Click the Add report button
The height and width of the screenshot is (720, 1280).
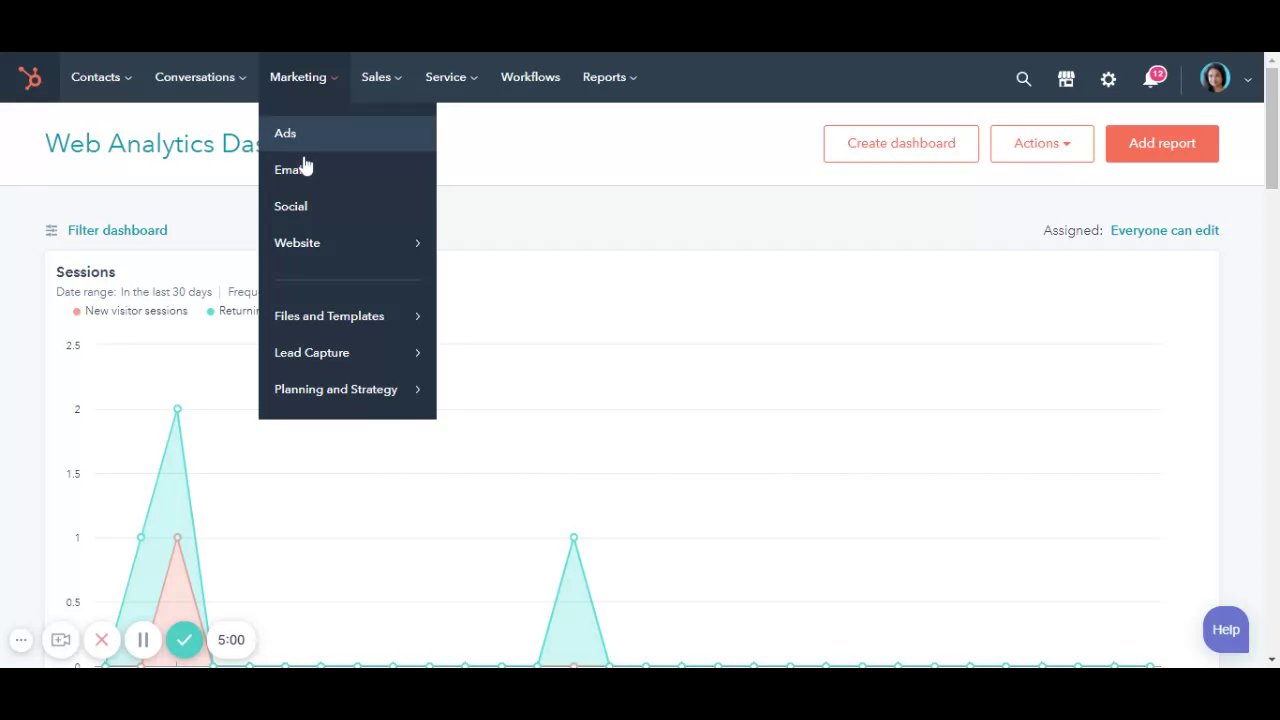pos(1162,143)
